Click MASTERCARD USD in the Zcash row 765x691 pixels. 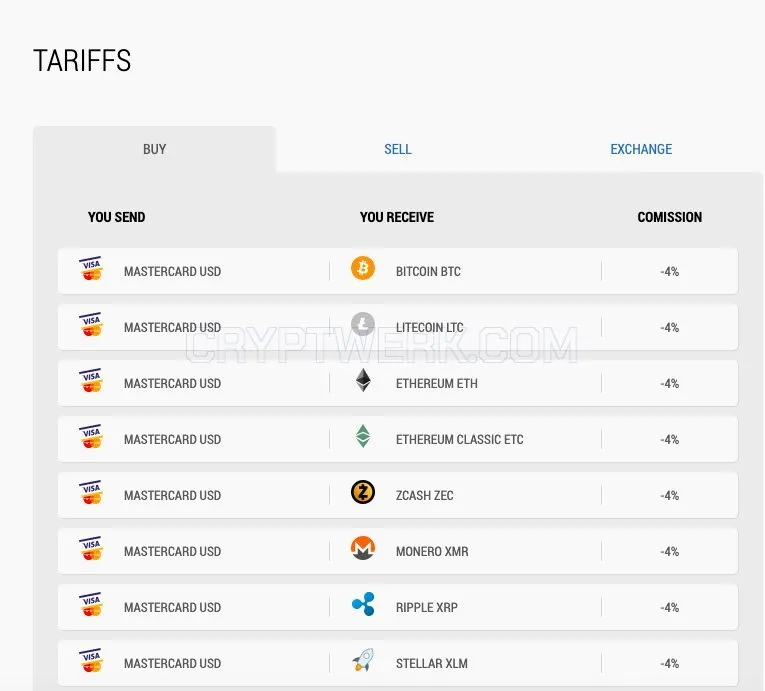point(172,495)
